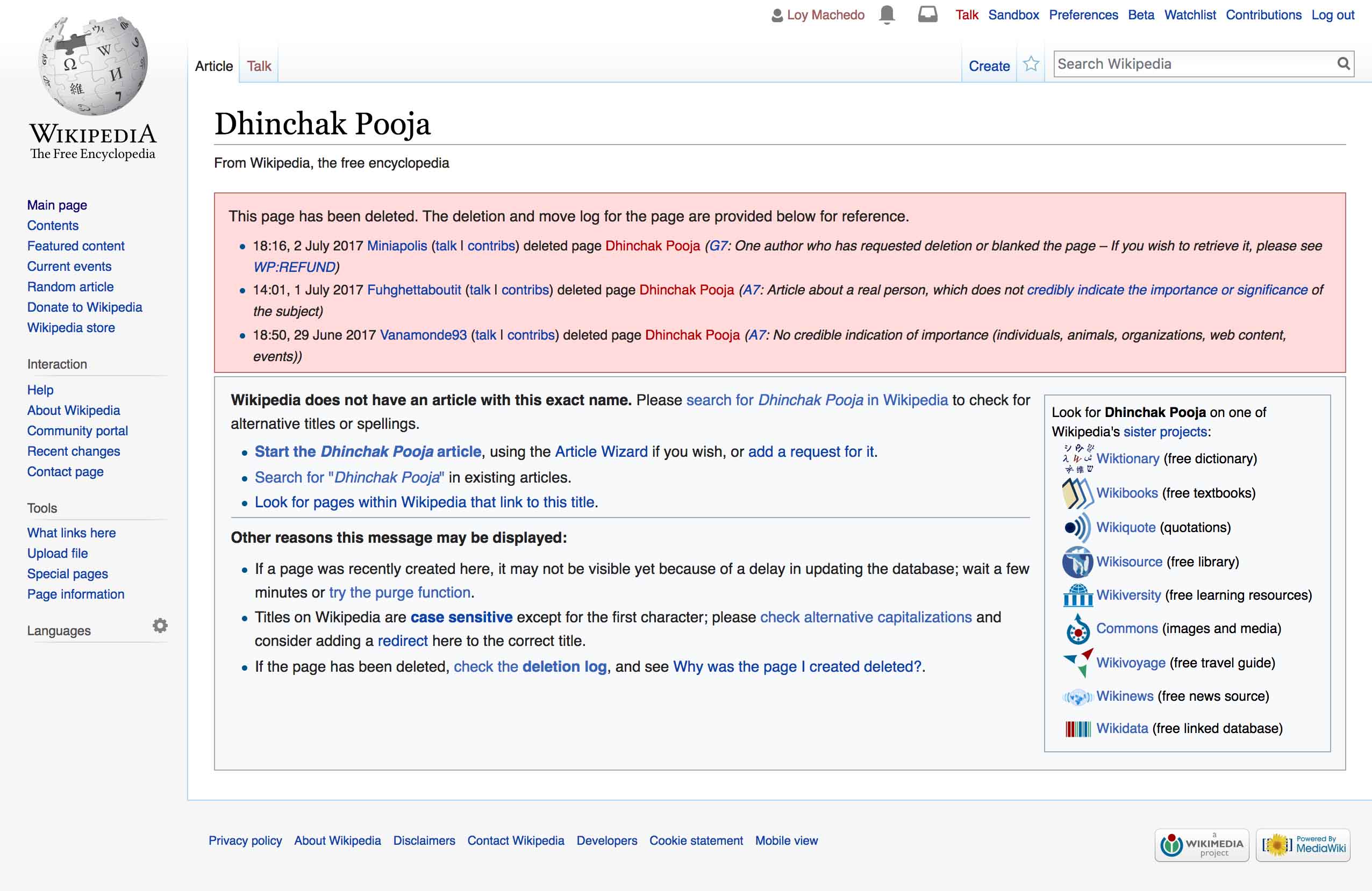
Task: Open the sister projects link
Action: pyautogui.click(x=1165, y=432)
